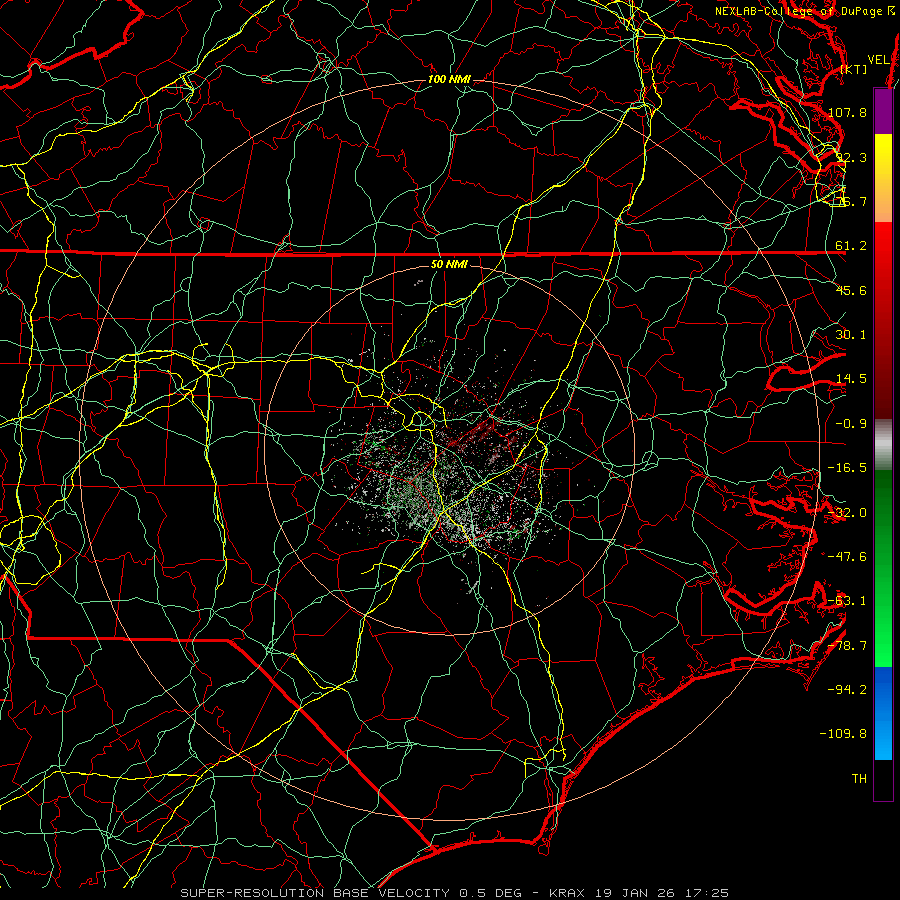Click the Super-Resolution Base Velocity caption
This screenshot has width=900, height=900.
(455, 893)
